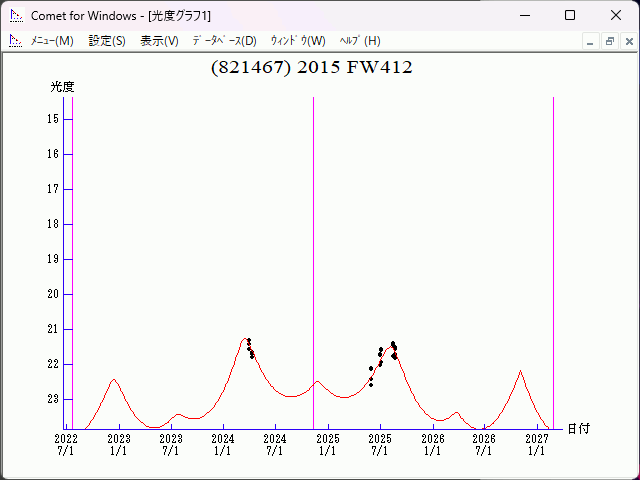The width and height of the screenshot is (640, 480).
Task: Open the 設定(S) settings menu
Action: (107, 41)
